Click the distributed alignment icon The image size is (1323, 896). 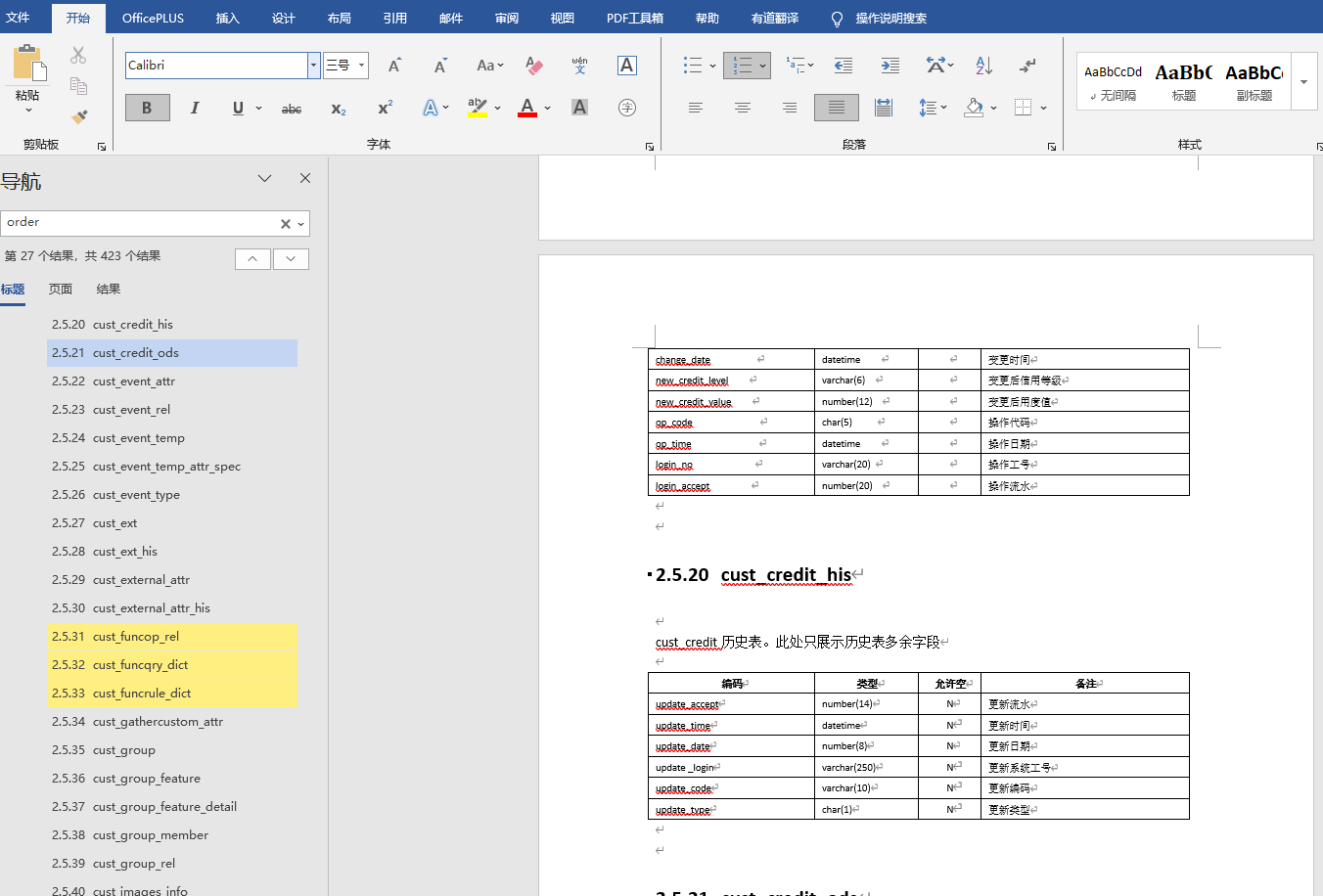884,108
